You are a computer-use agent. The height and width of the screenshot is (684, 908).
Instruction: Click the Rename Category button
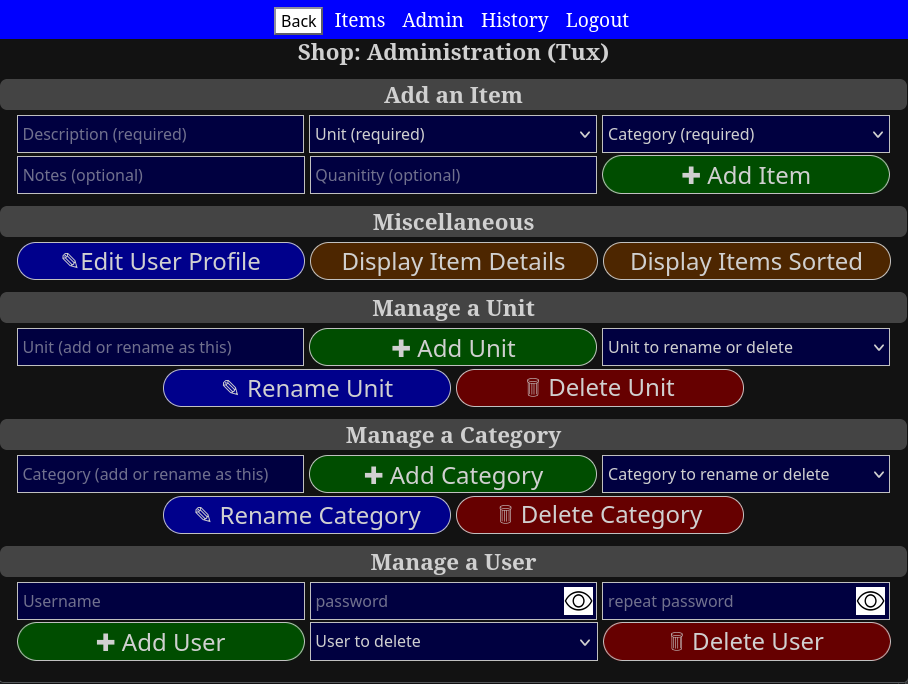click(307, 515)
